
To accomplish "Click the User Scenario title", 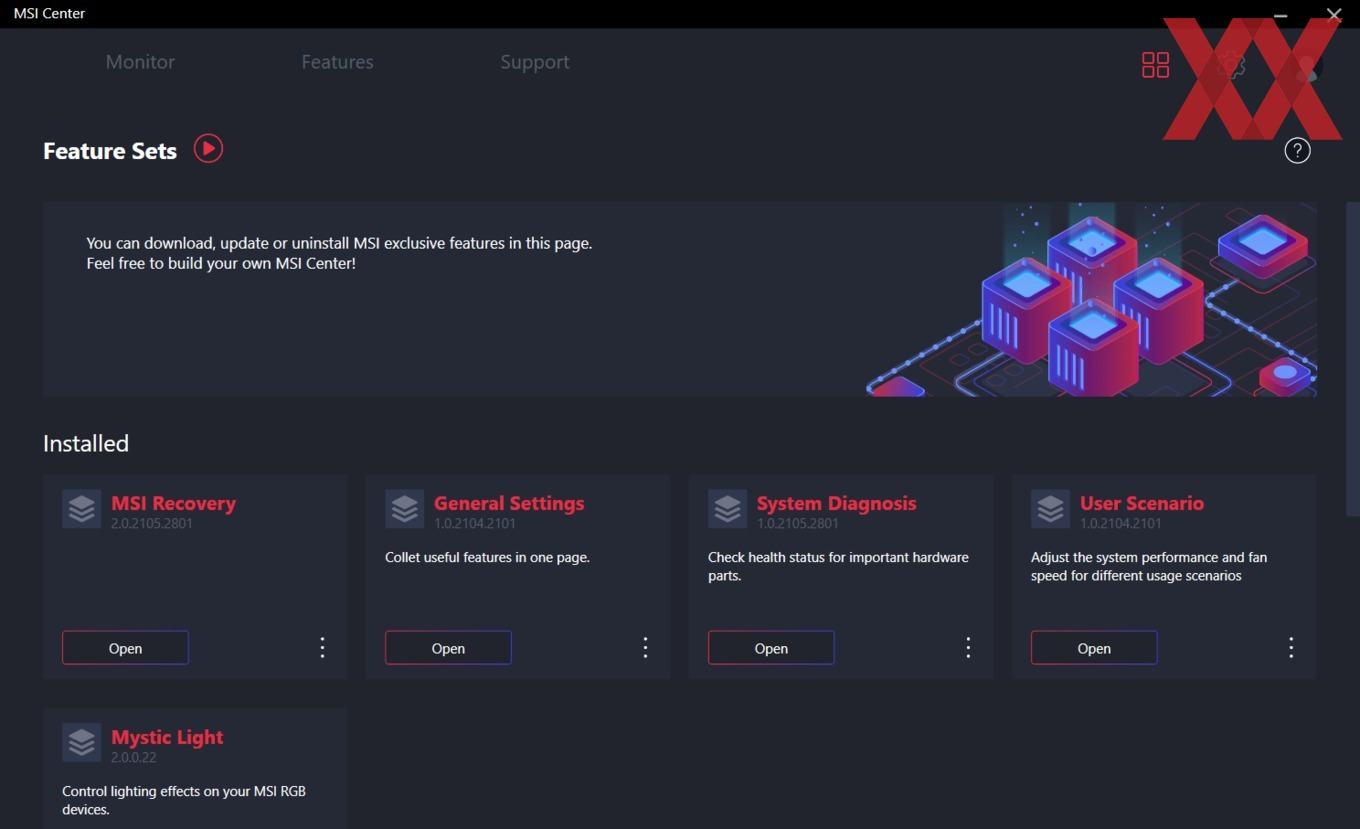I will pos(1141,503).
